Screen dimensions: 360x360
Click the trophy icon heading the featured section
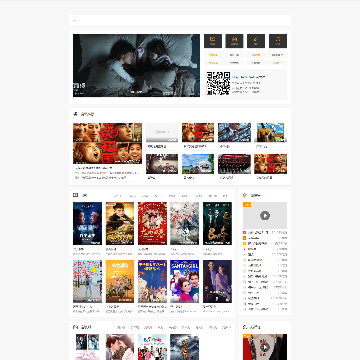click(x=75, y=114)
